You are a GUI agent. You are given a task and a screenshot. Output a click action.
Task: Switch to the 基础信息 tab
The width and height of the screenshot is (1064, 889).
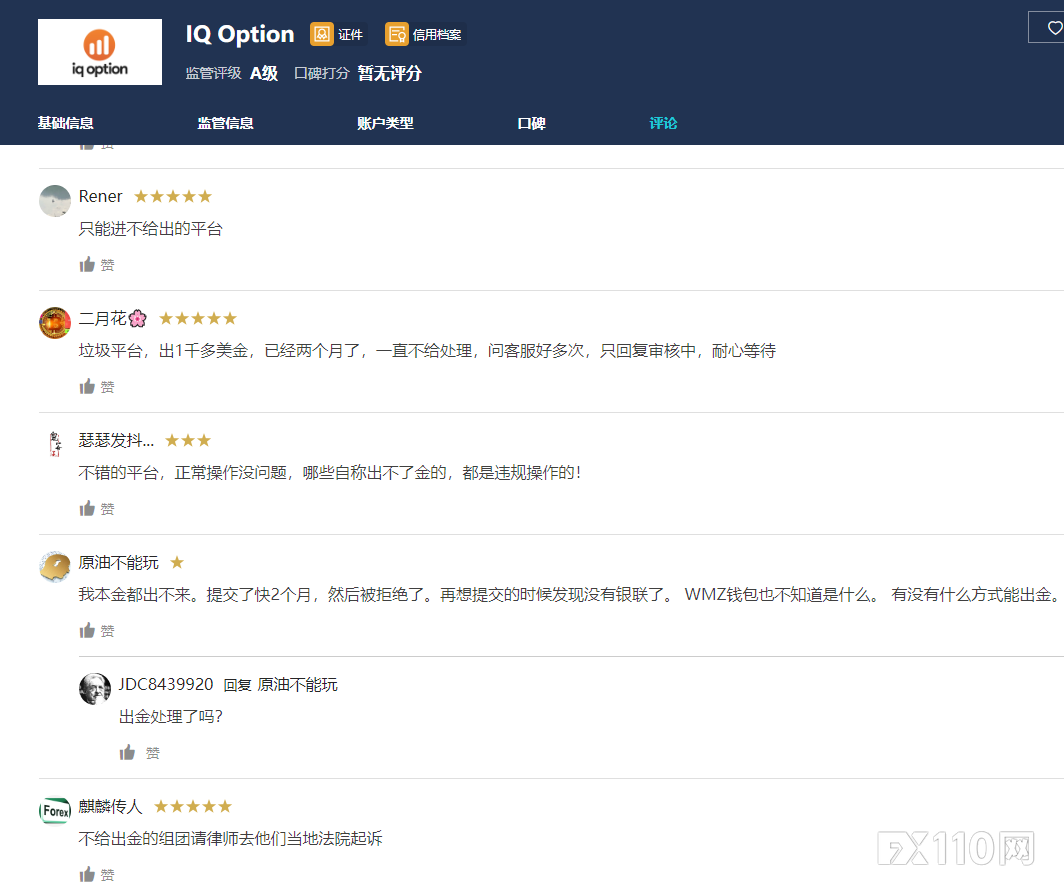[66, 123]
